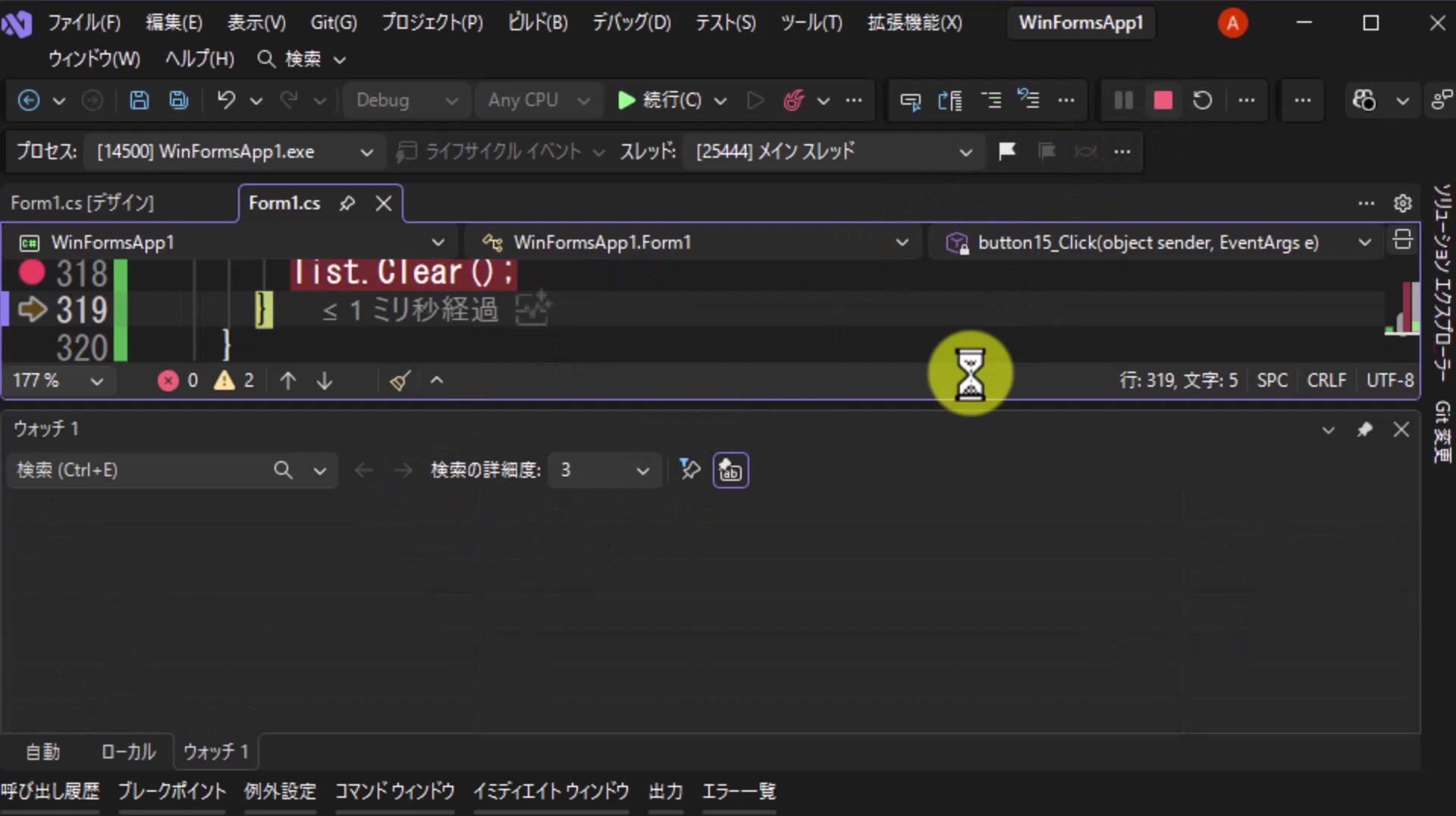This screenshot has width=1456, height=816.
Task: Click the Hot Reload flame icon
Action: coord(793,100)
